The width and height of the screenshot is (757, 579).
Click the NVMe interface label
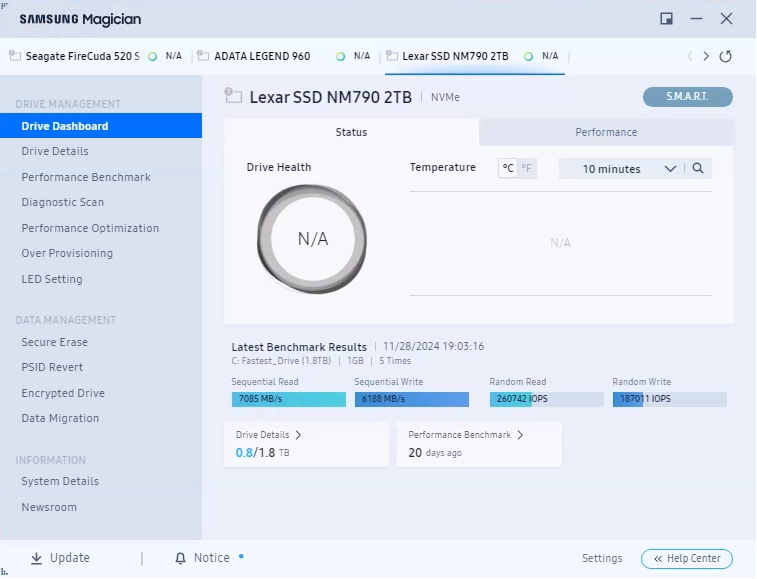445,97
